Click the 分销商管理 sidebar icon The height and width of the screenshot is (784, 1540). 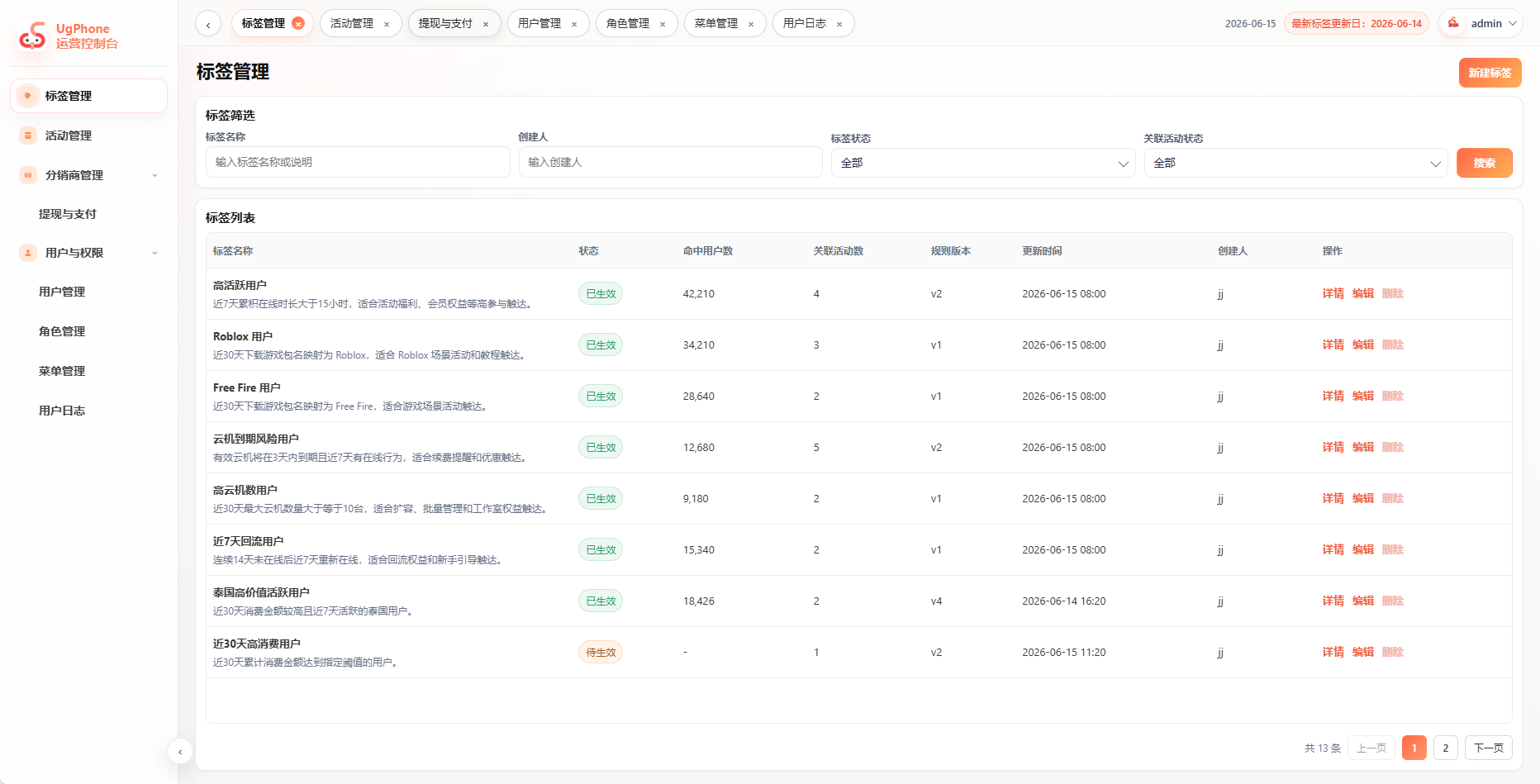tap(28, 175)
